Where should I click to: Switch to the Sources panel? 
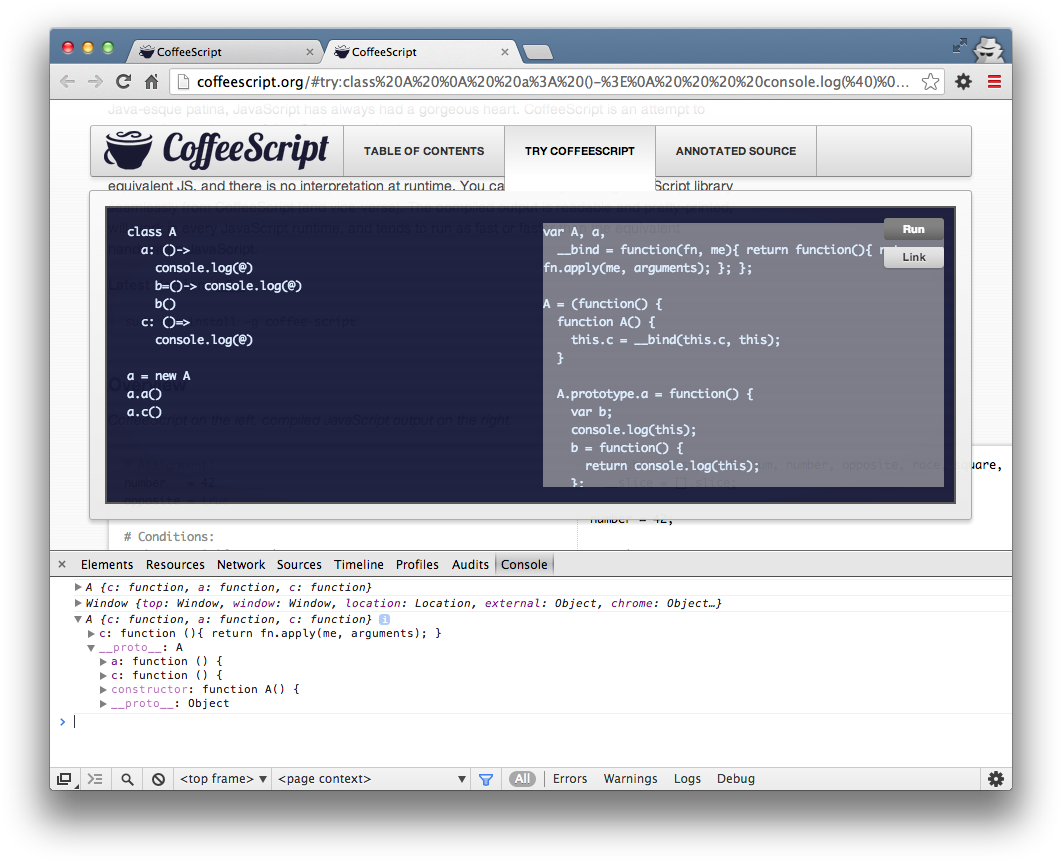point(299,565)
